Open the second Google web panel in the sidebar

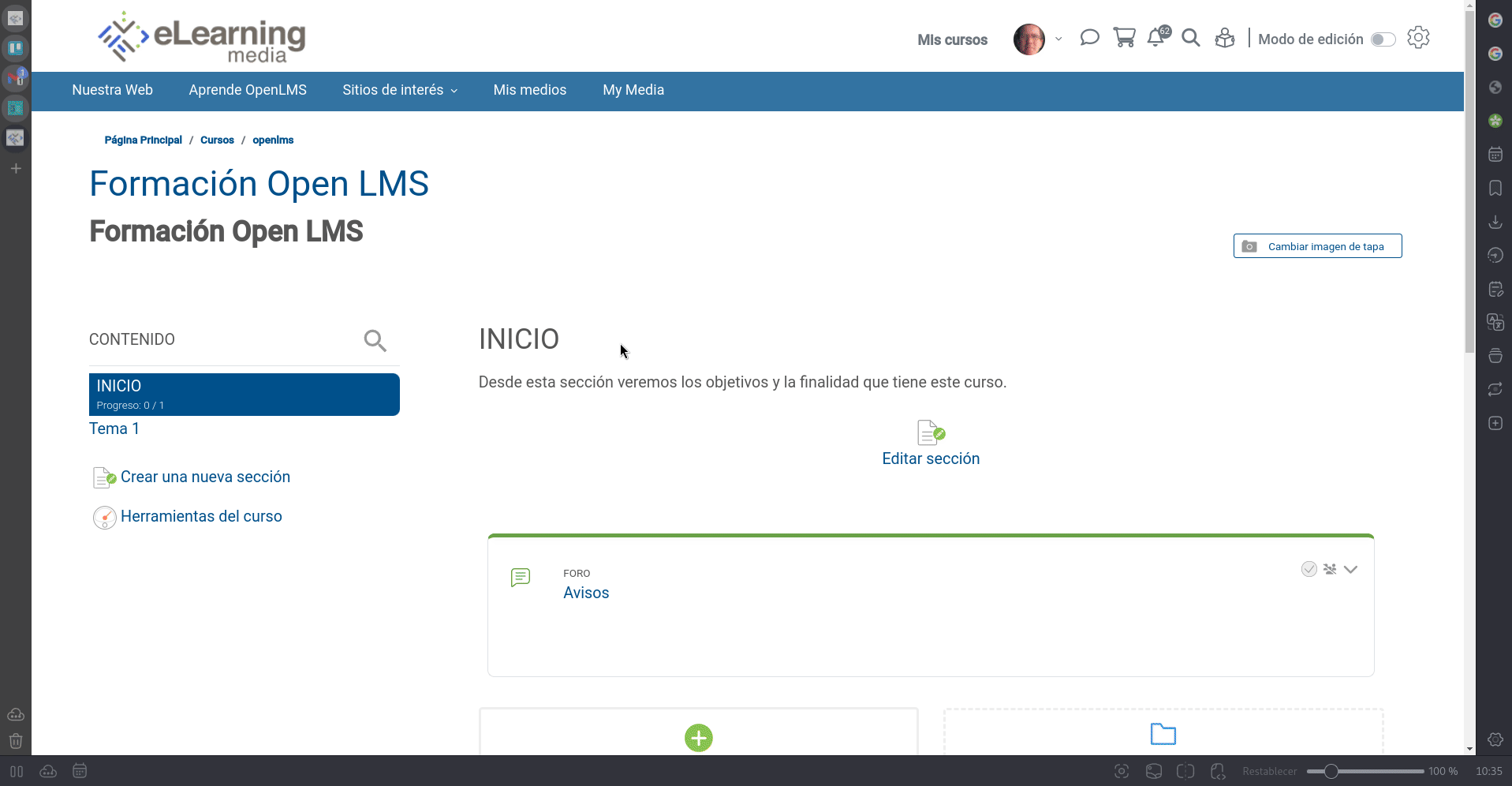[x=1495, y=54]
